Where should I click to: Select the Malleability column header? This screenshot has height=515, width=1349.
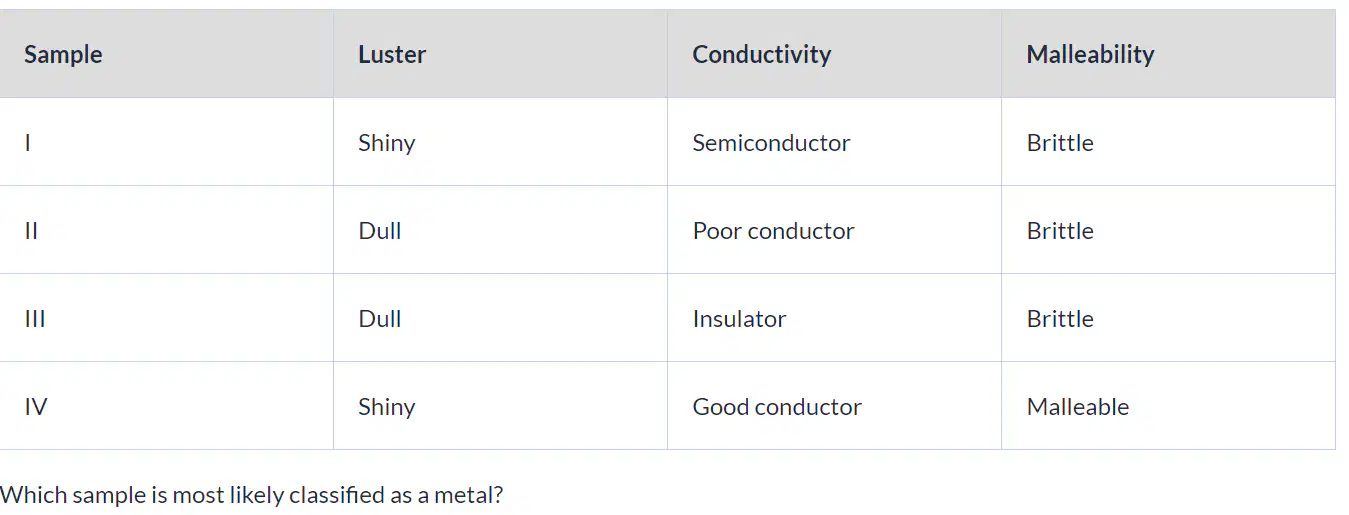[1090, 55]
